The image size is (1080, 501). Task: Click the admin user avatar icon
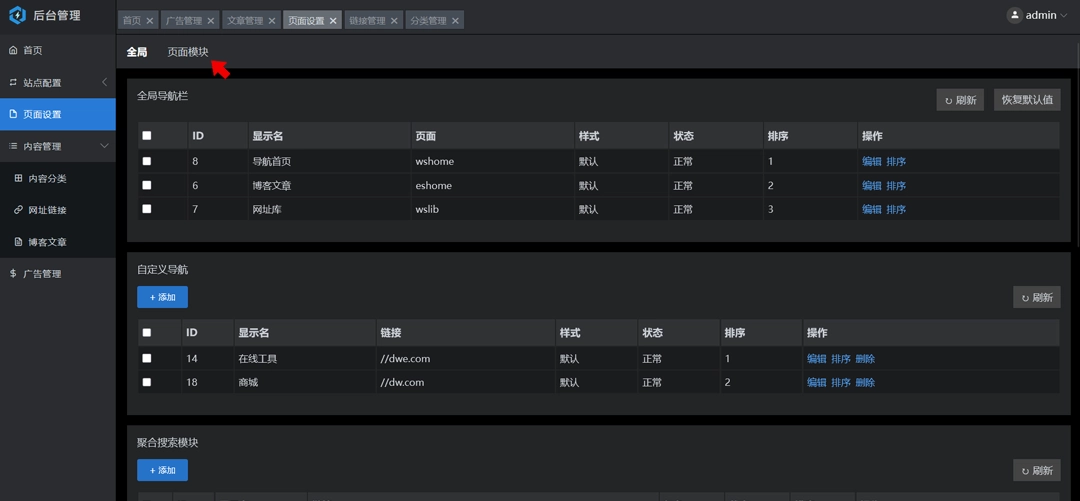point(1014,15)
